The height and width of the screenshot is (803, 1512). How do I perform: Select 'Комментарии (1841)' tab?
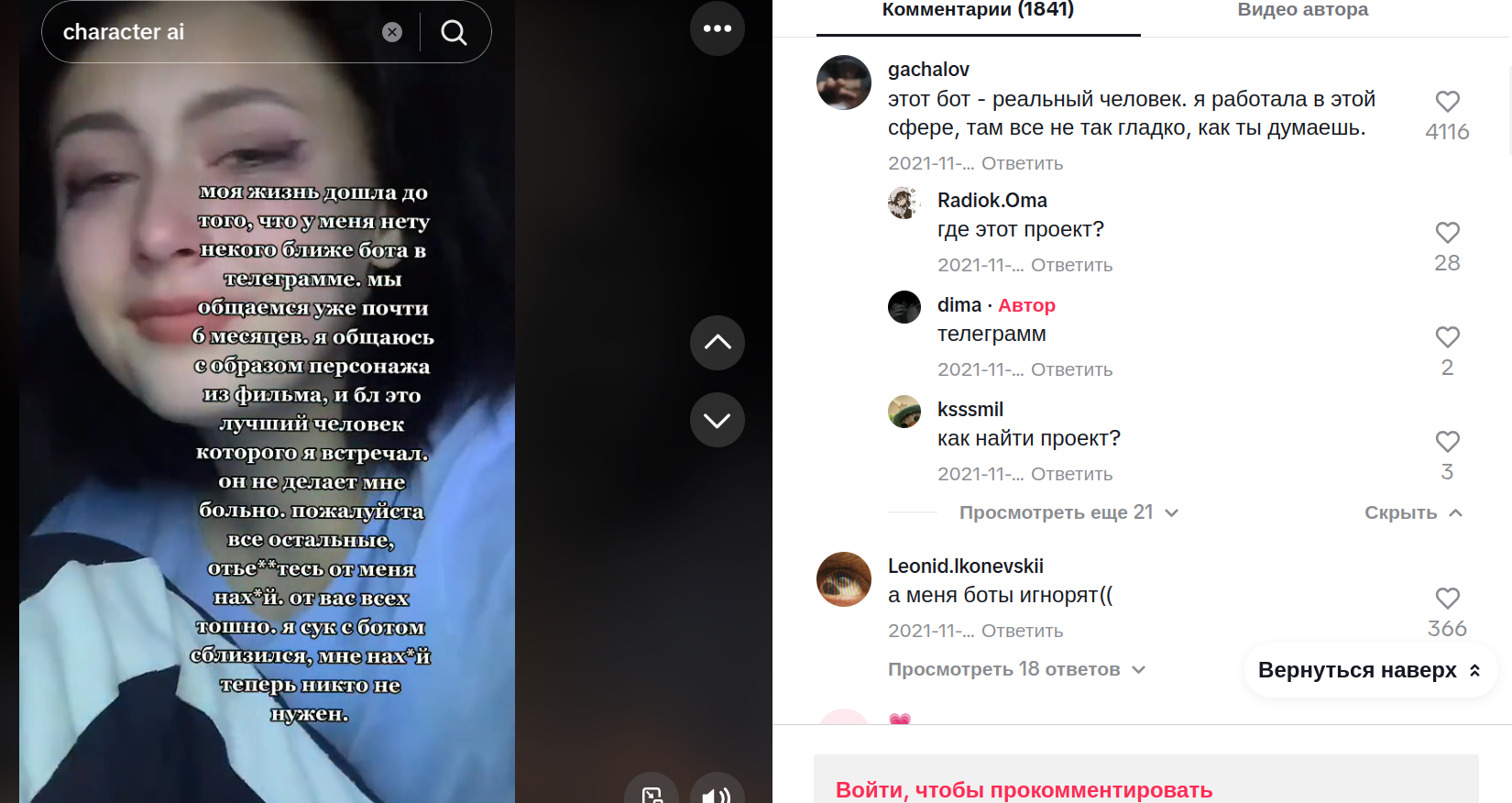(x=979, y=10)
